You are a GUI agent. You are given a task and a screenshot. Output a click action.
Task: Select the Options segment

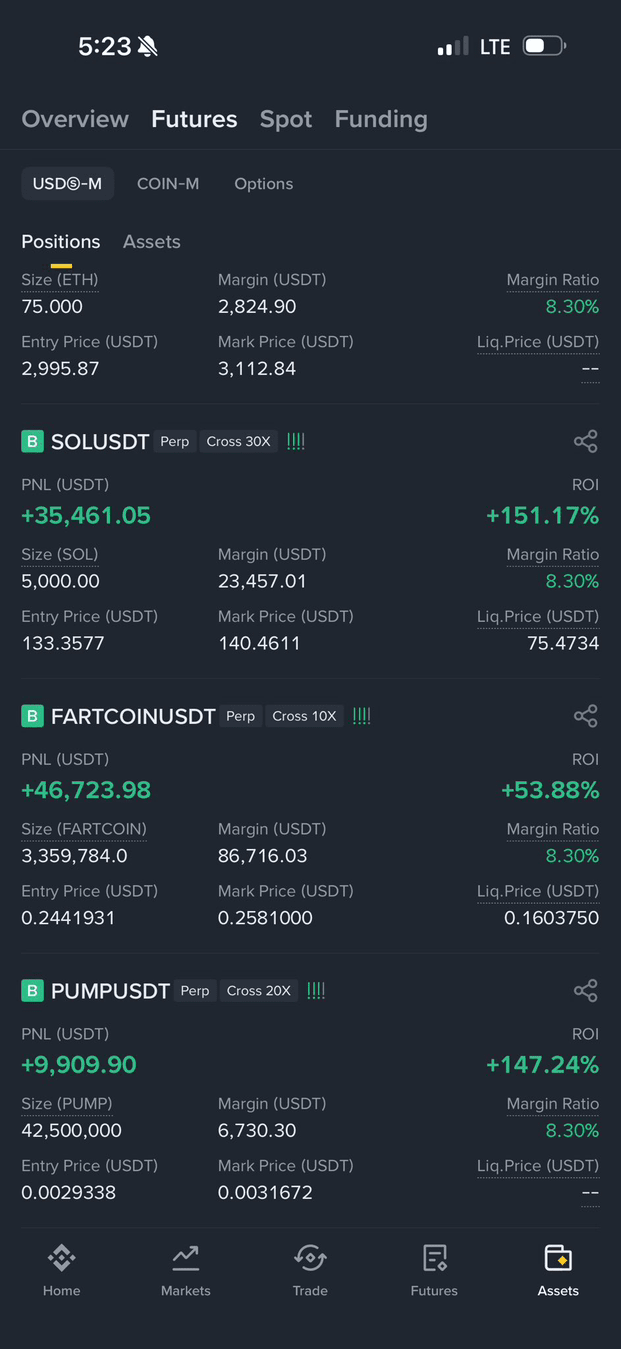[x=264, y=184]
